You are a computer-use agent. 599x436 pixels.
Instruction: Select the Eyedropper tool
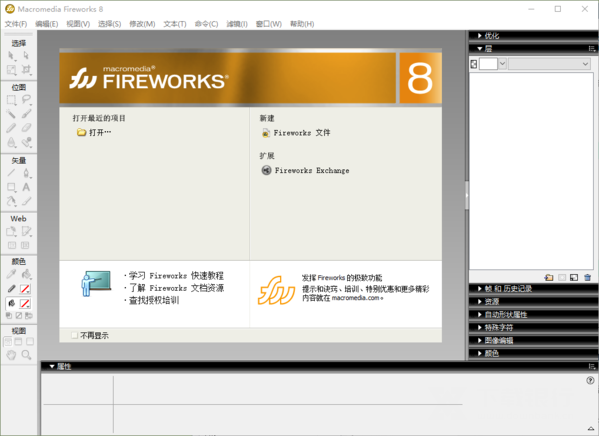(x=11, y=274)
